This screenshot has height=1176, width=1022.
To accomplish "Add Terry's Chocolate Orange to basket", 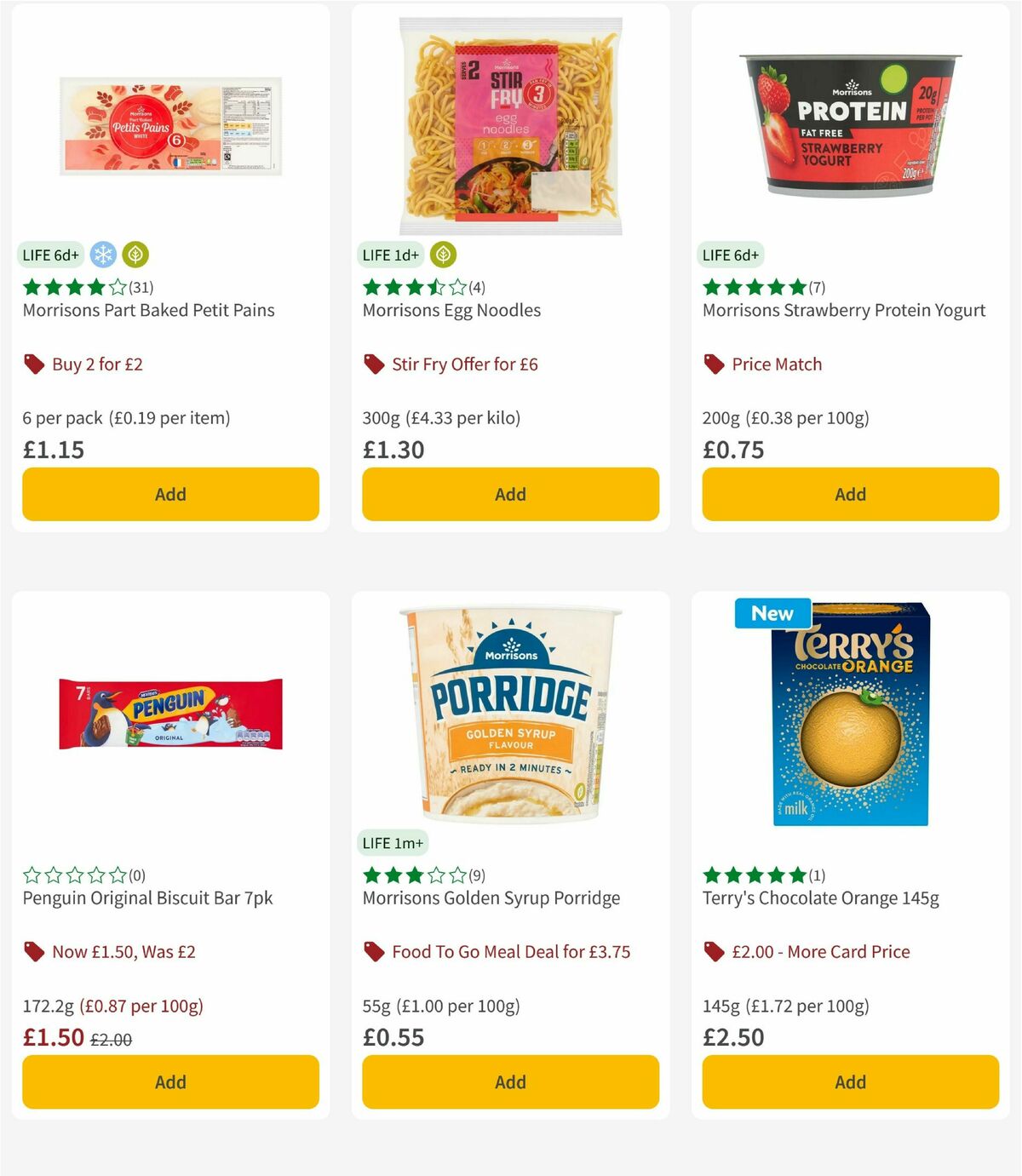I will click(x=849, y=1081).
